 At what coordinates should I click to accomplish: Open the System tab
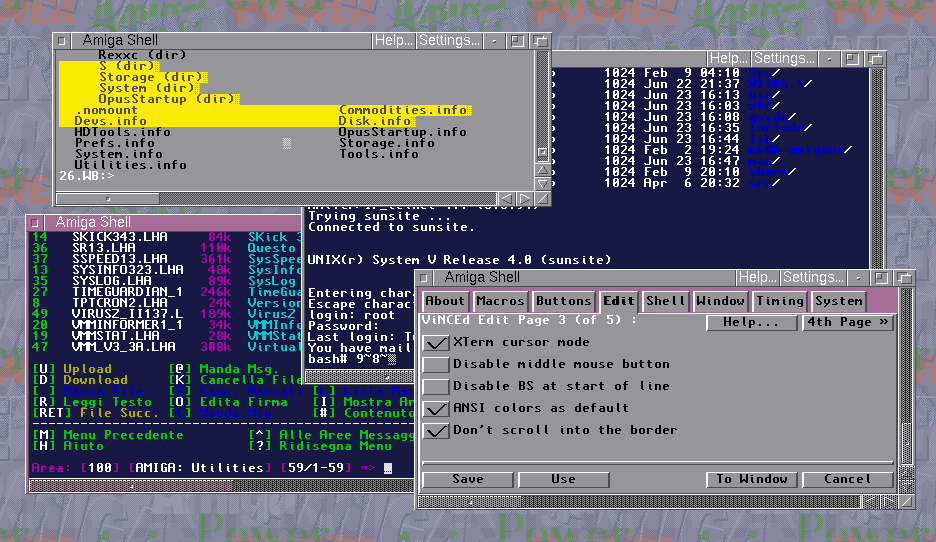tap(839, 301)
